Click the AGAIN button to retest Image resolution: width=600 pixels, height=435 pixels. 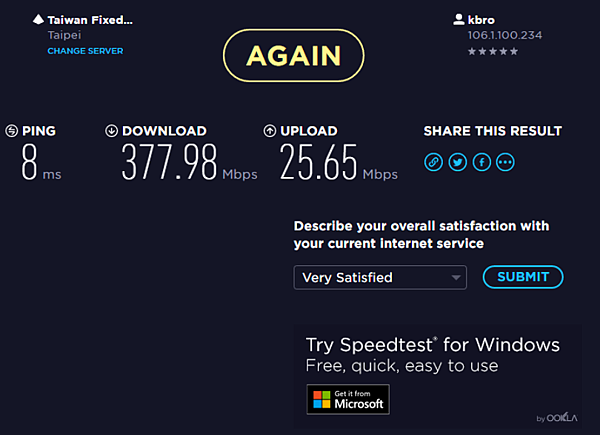[x=294, y=54]
